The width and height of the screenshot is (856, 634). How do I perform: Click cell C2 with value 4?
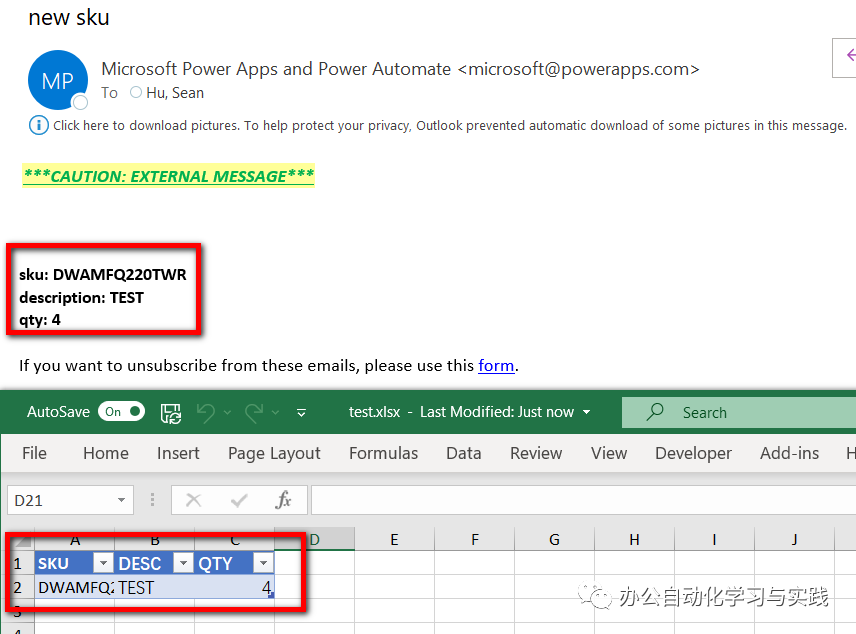click(234, 587)
